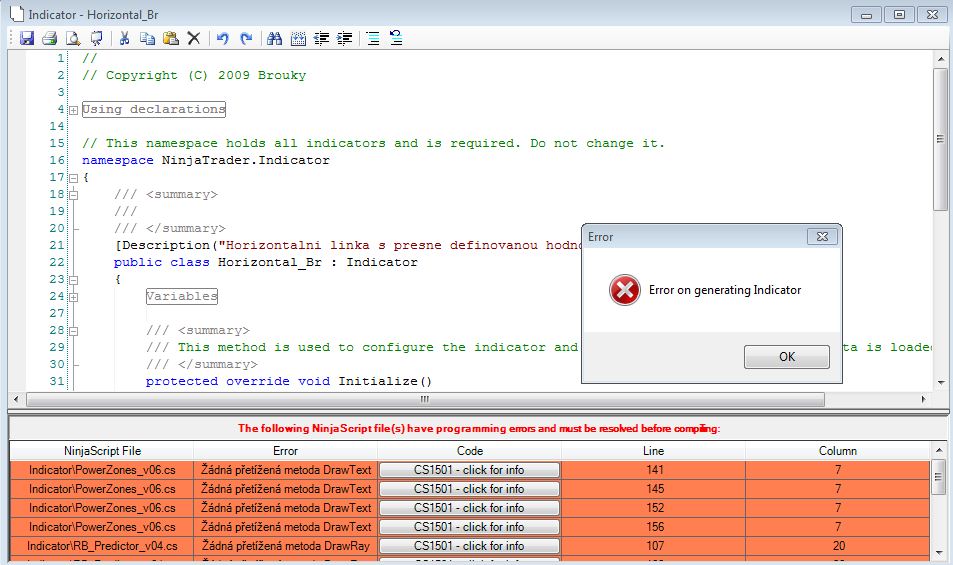Expand the collapsed Variables region
The height and width of the screenshot is (565, 953).
pos(73,297)
